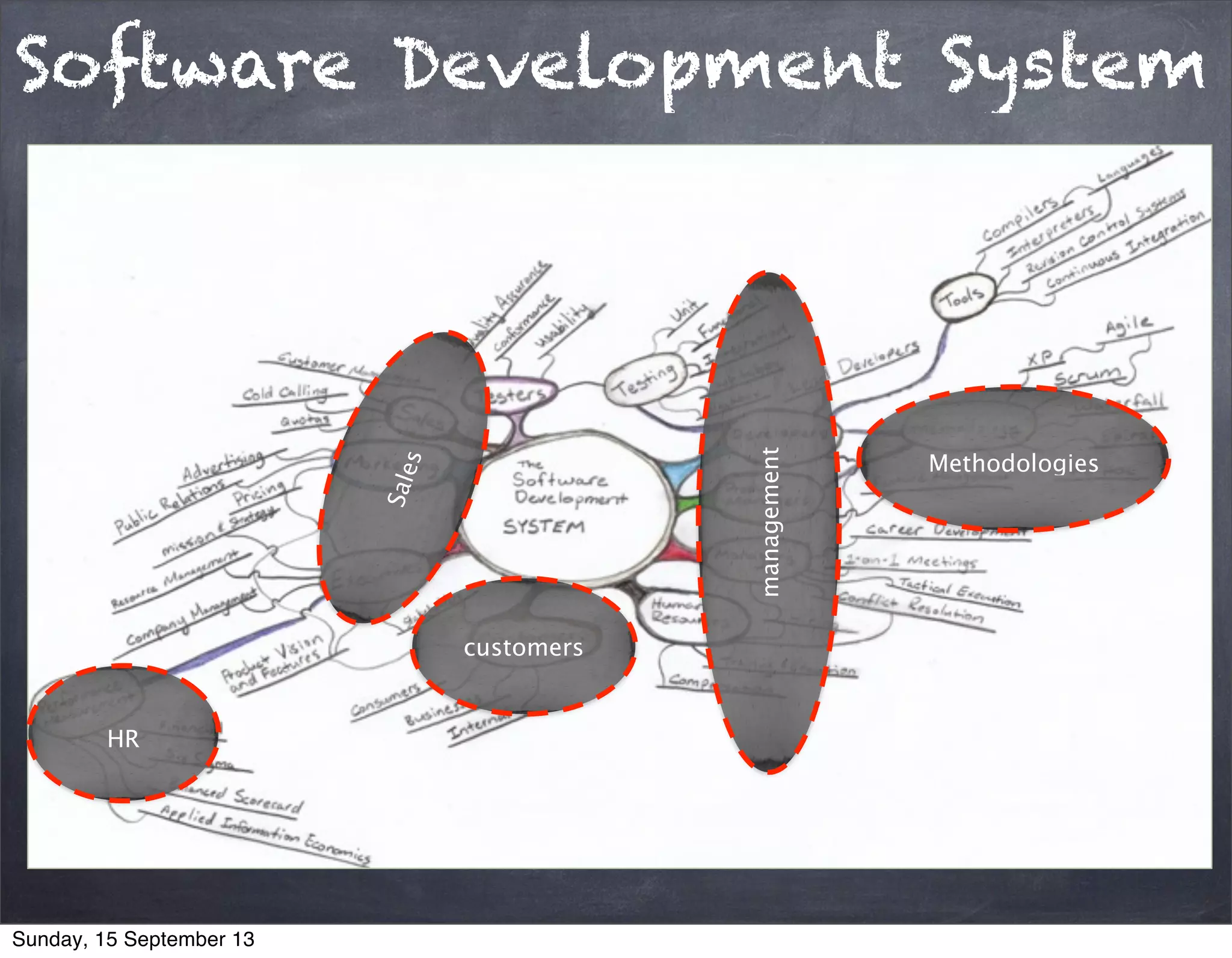
Task: Click the "Mission & Strategy" label
Action: click(x=220, y=532)
